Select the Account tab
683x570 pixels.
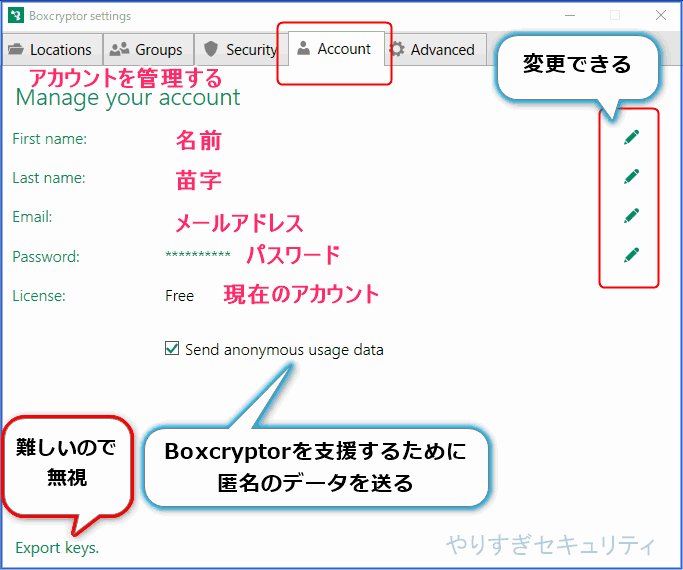tap(336, 48)
